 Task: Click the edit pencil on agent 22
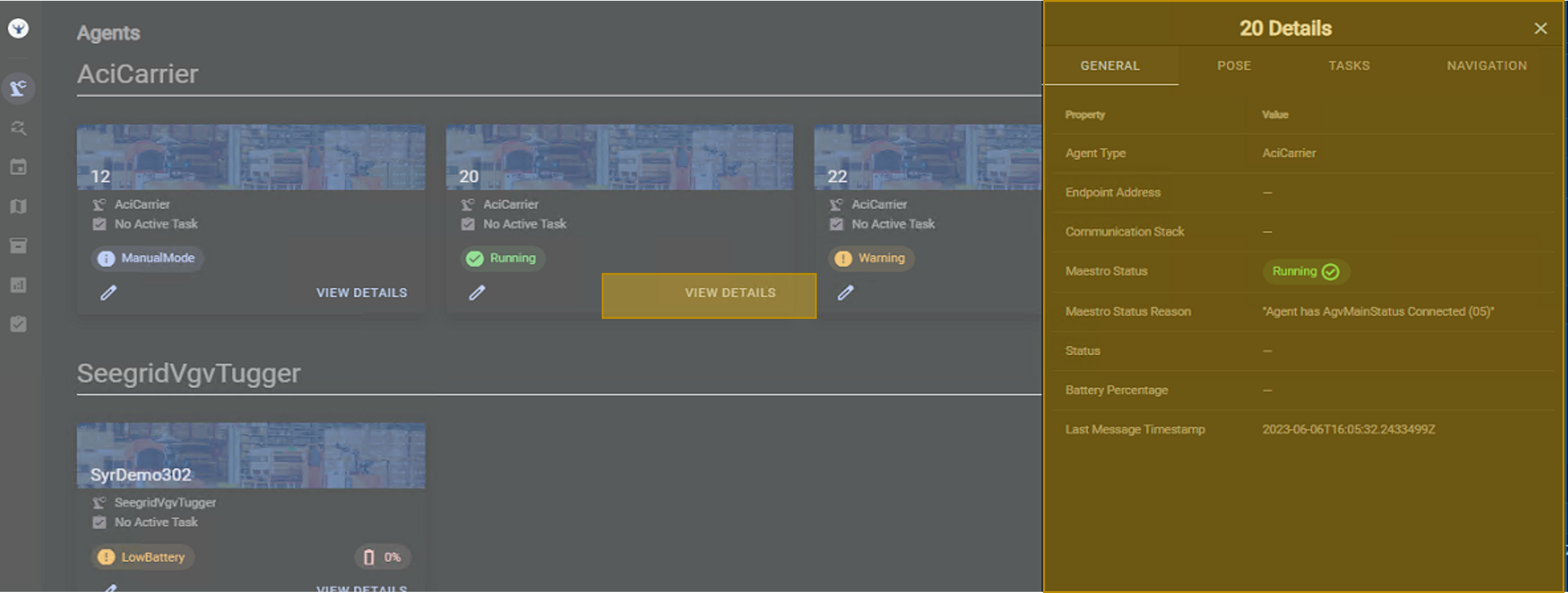click(845, 293)
